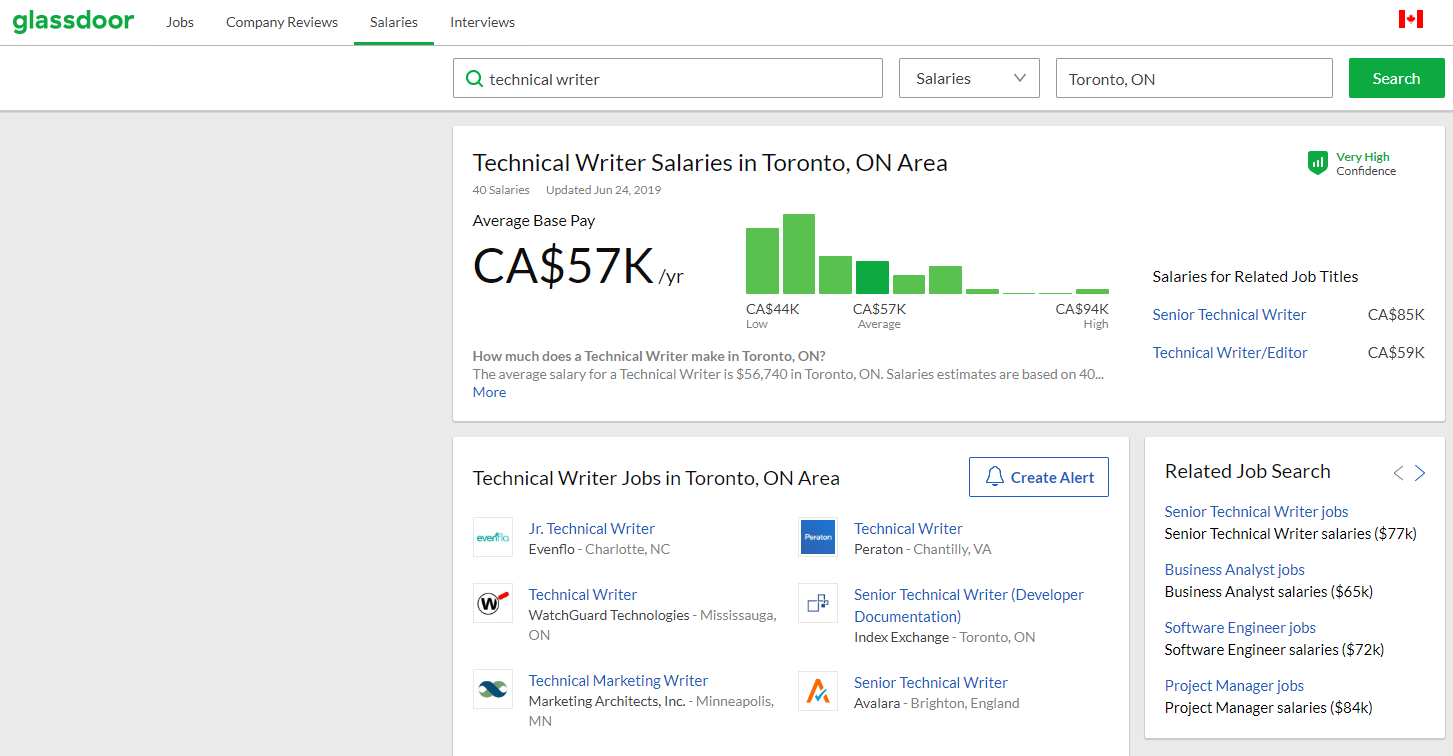Click the search magnifier icon in keyword field
Screen dimensions: 1453x756
[475, 79]
